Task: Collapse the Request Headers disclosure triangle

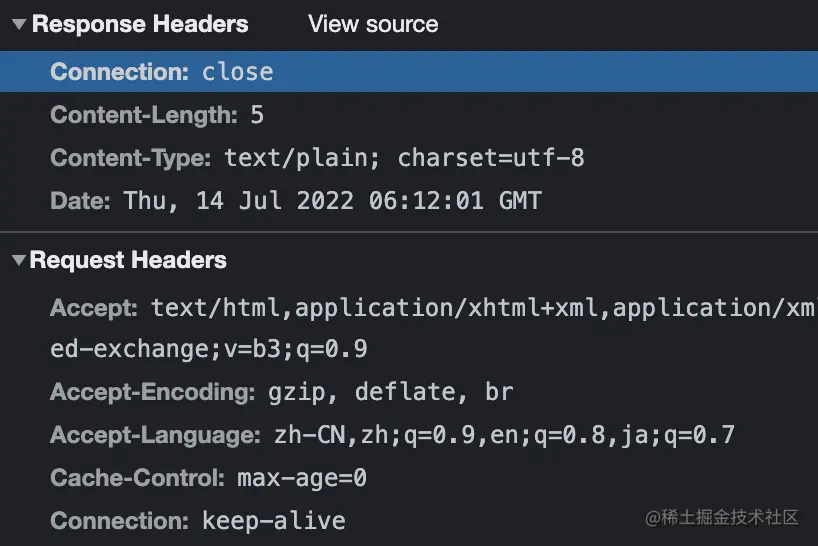Action: coord(19,261)
